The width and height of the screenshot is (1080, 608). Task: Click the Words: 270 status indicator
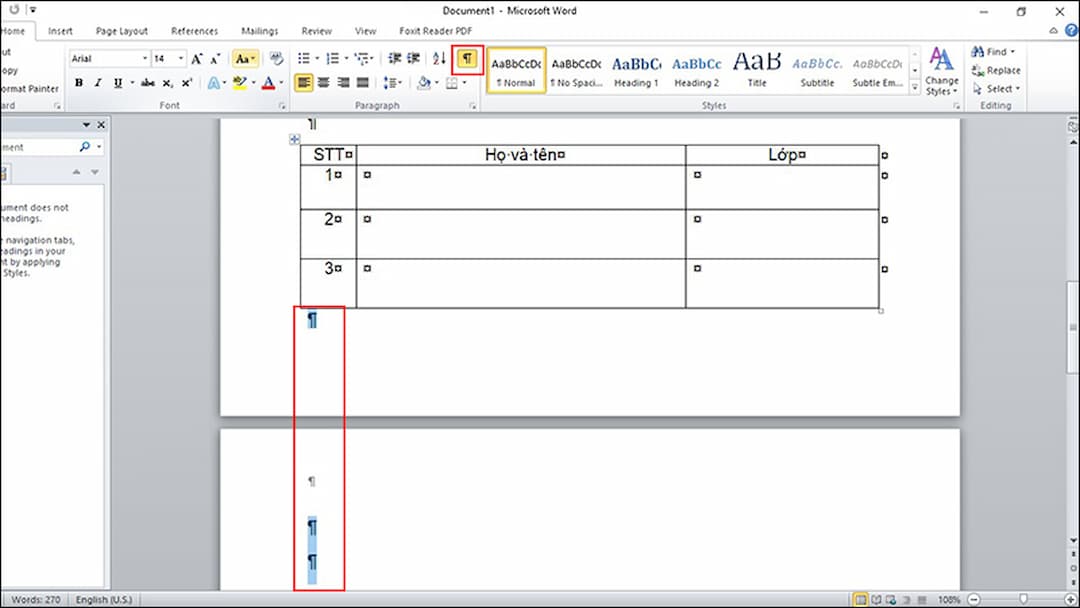click(35, 600)
